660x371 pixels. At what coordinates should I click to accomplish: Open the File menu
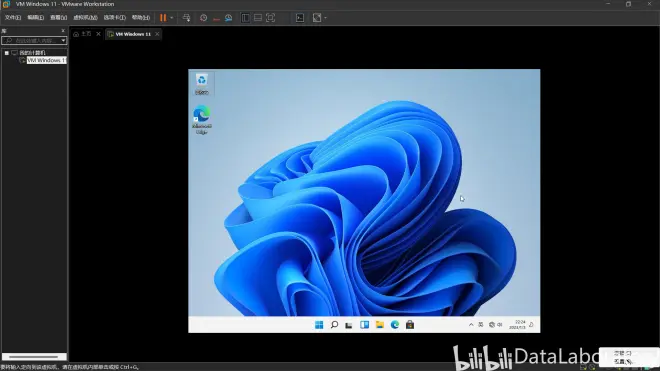(x=13, y=18)
